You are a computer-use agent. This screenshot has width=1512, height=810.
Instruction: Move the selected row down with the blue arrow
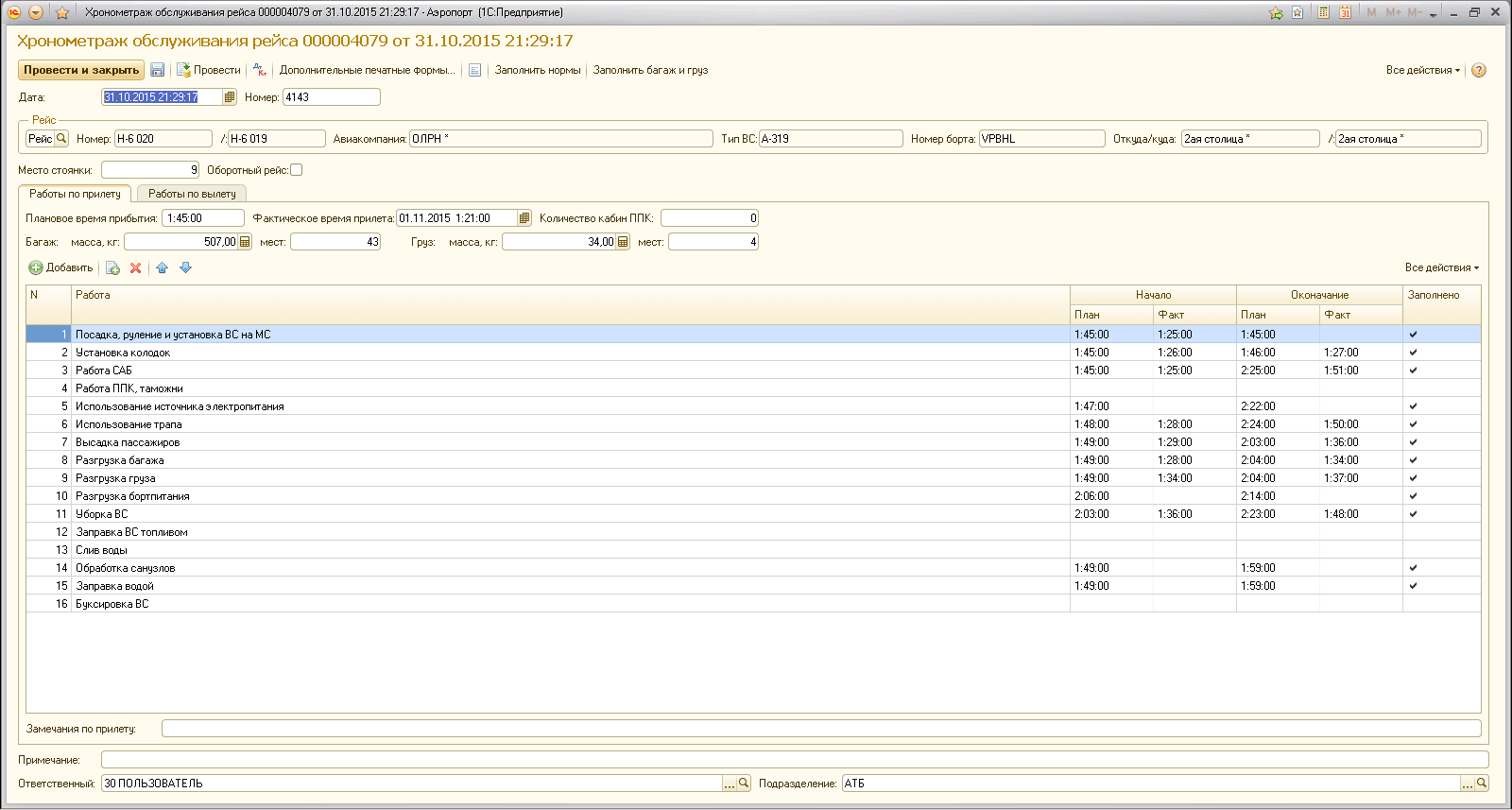coord(186,268)
